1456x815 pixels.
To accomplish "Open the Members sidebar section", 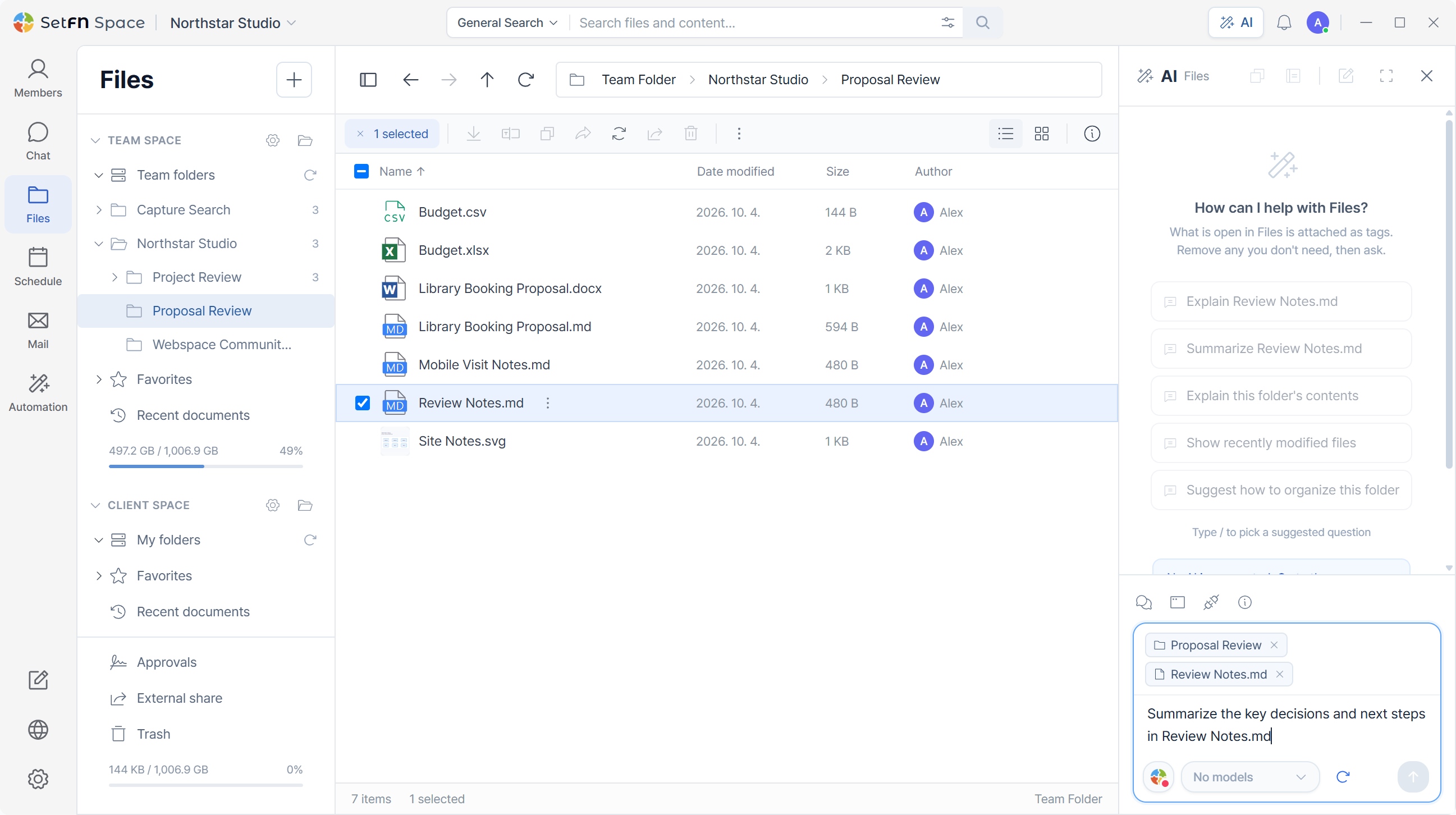I will (x=38, y=79).
